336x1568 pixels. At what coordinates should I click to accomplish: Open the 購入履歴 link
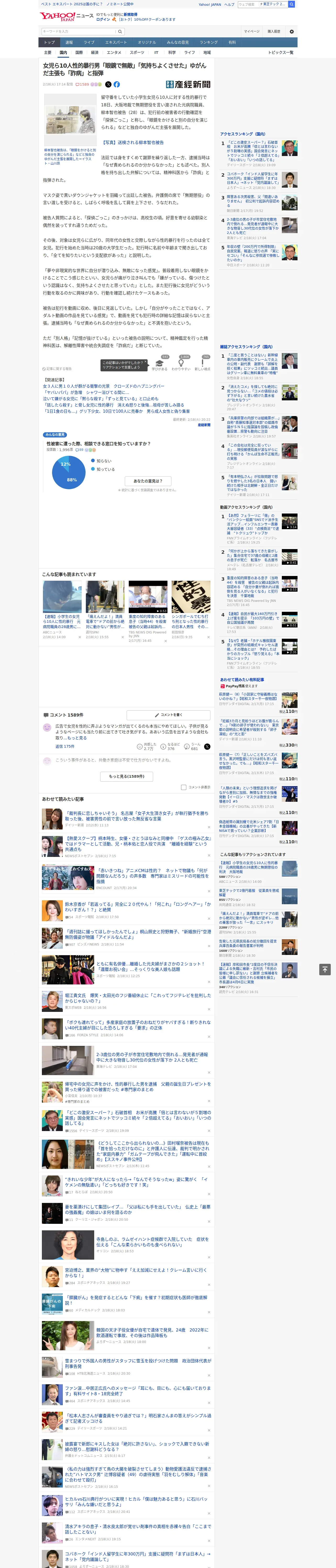point(274,31)
